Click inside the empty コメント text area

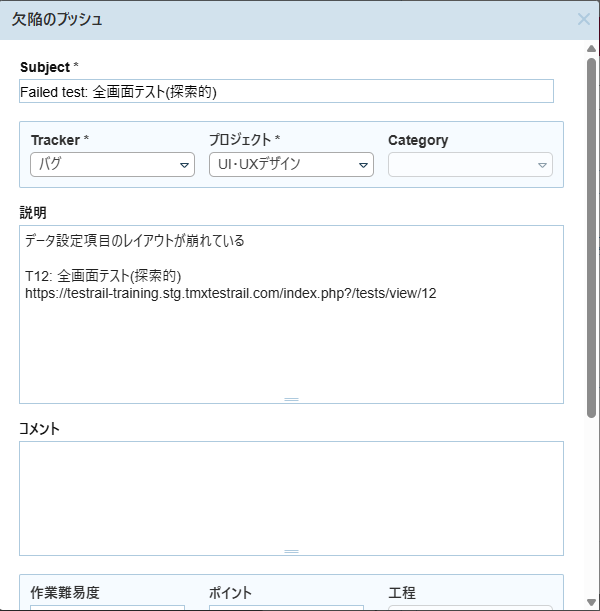291,495
